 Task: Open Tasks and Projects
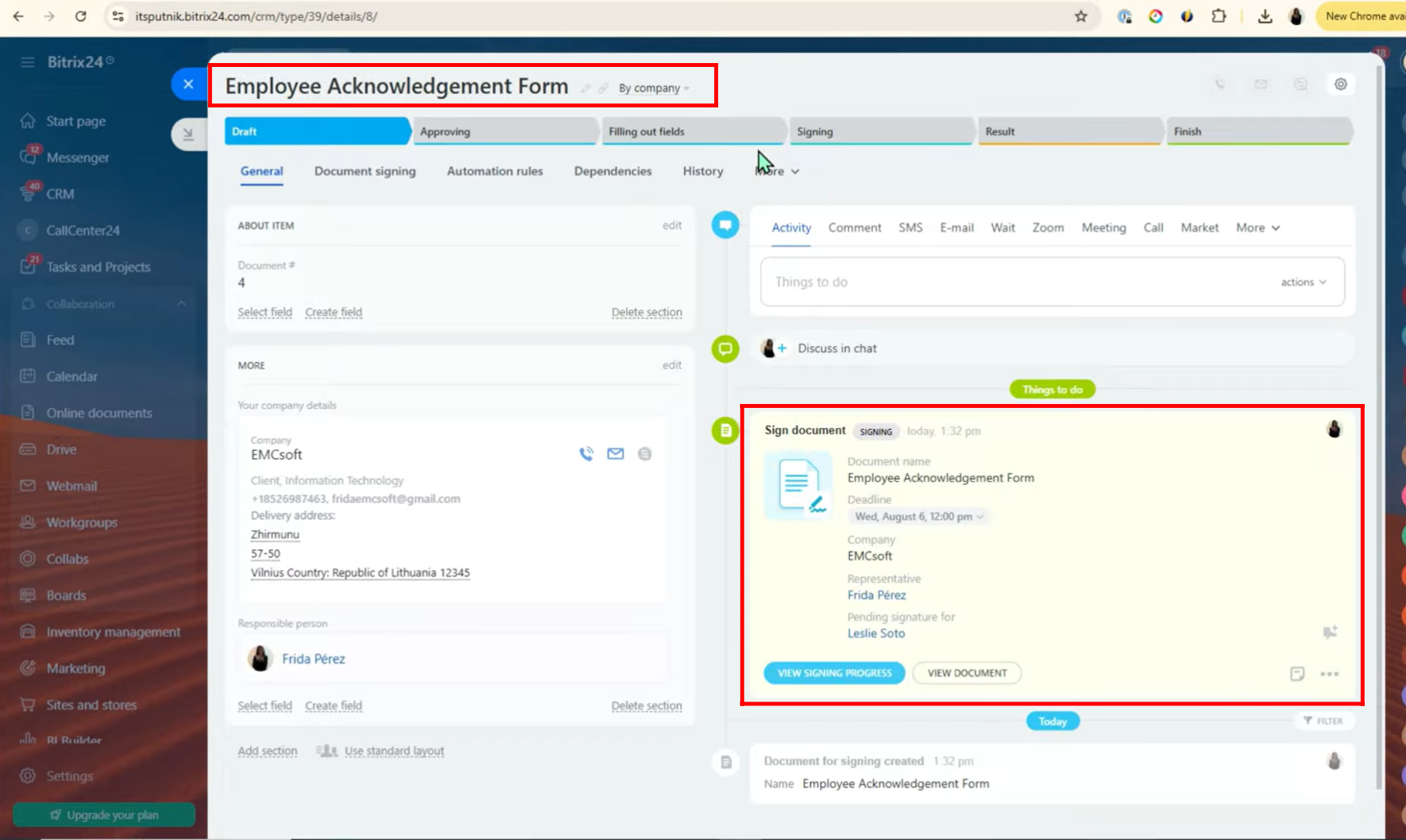(98, 267)
